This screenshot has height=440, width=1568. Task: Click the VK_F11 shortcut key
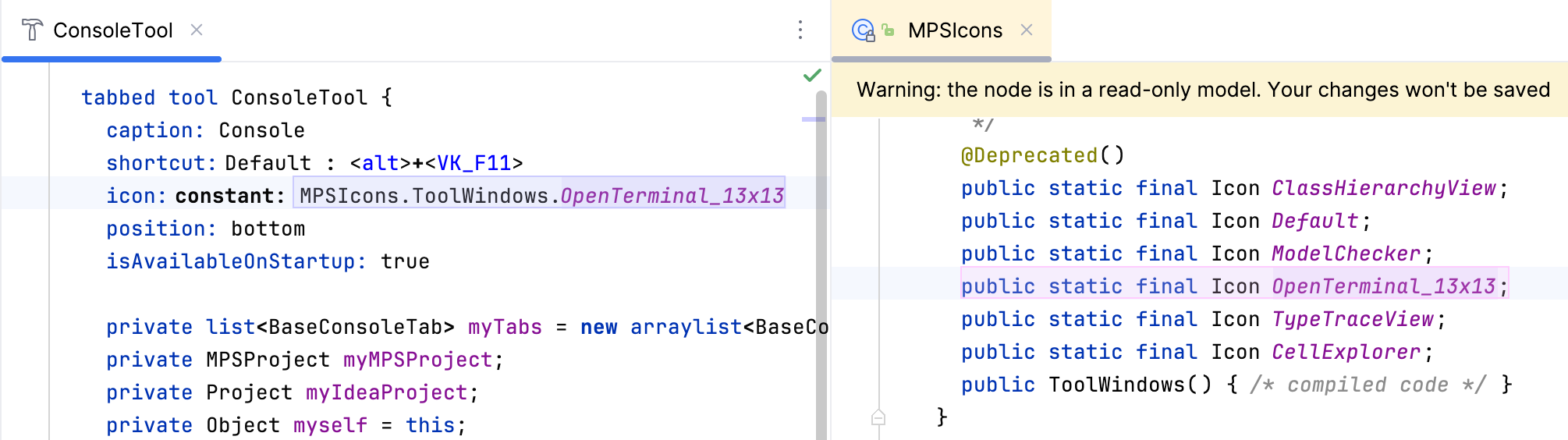474,163
